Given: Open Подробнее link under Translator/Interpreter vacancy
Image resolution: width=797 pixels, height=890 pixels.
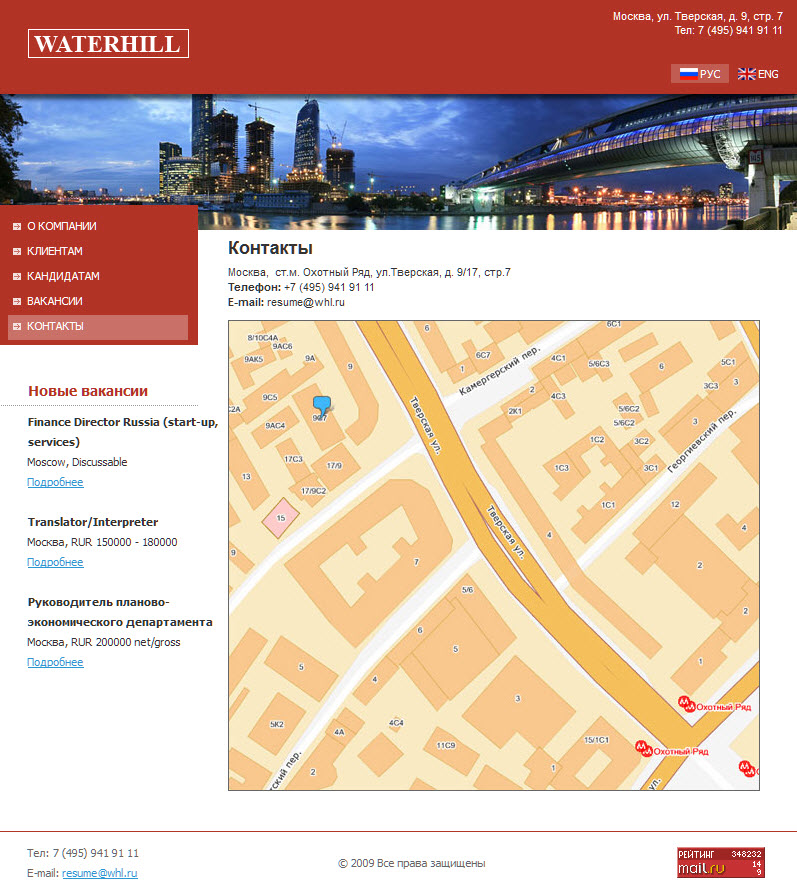Looking at the screenshot, I should [x=55, y=562].
